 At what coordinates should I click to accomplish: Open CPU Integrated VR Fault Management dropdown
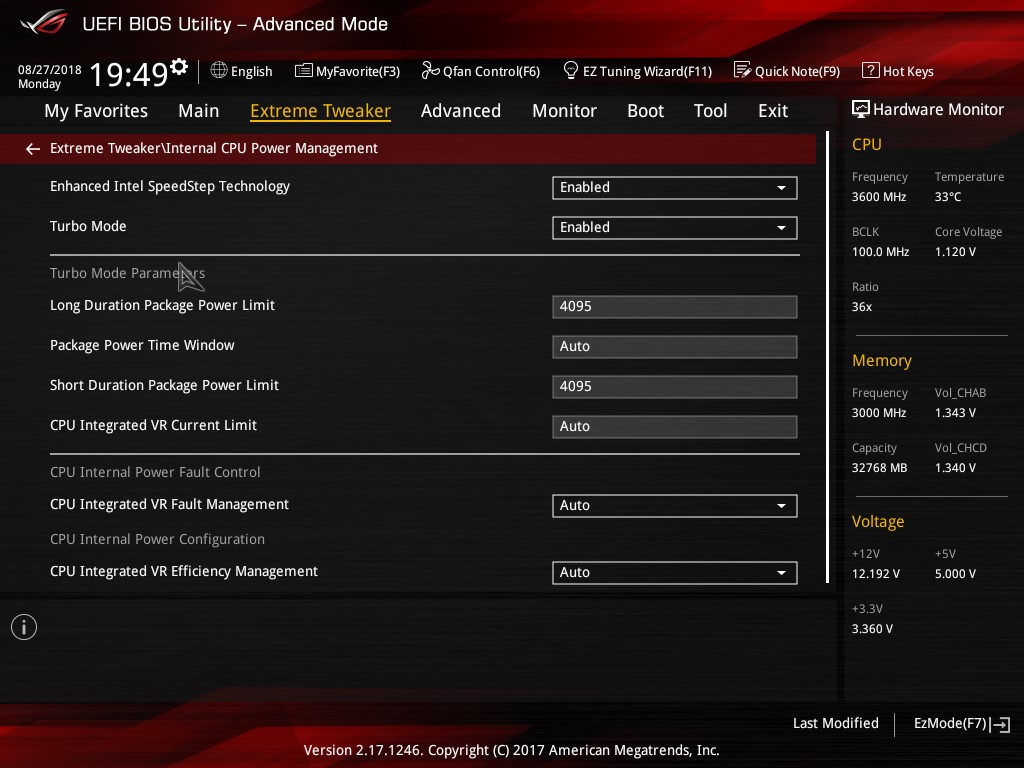[x=674, y=505]
